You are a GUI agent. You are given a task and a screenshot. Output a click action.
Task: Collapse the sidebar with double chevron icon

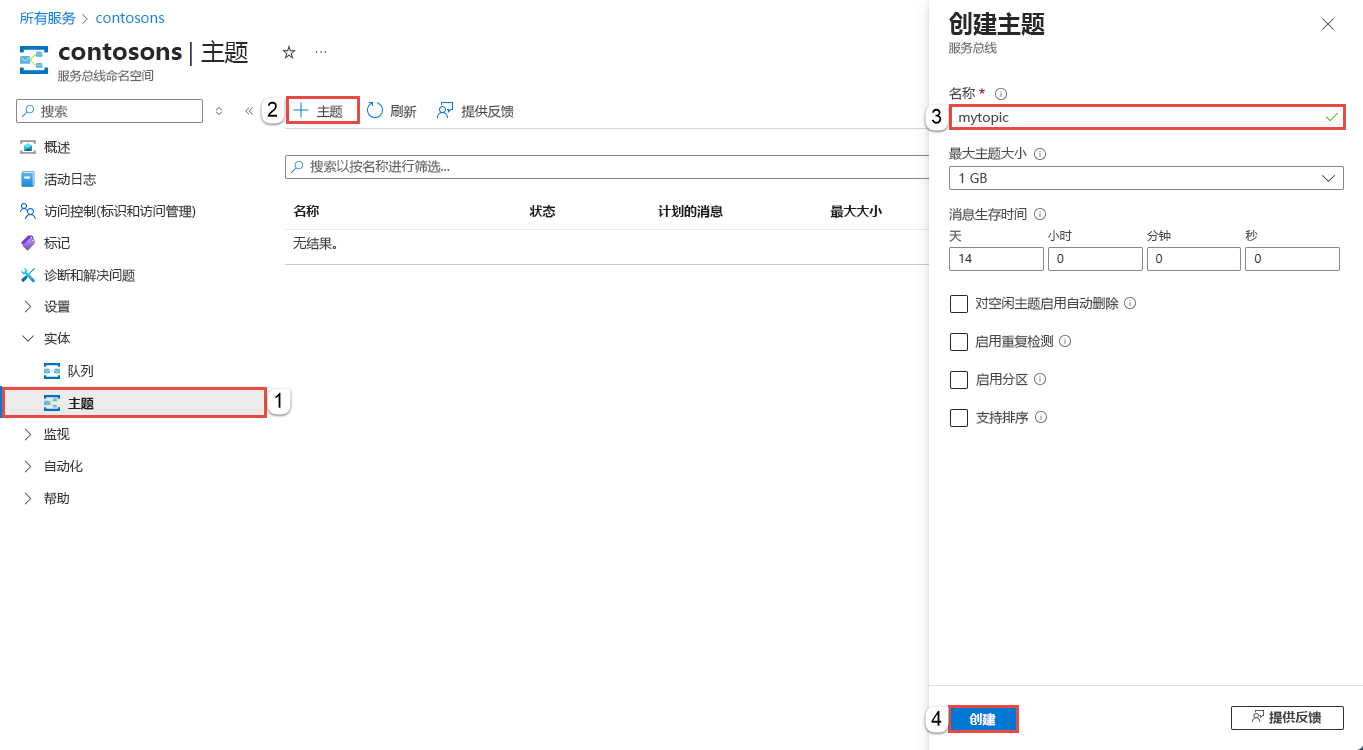[x=249, y=111]
